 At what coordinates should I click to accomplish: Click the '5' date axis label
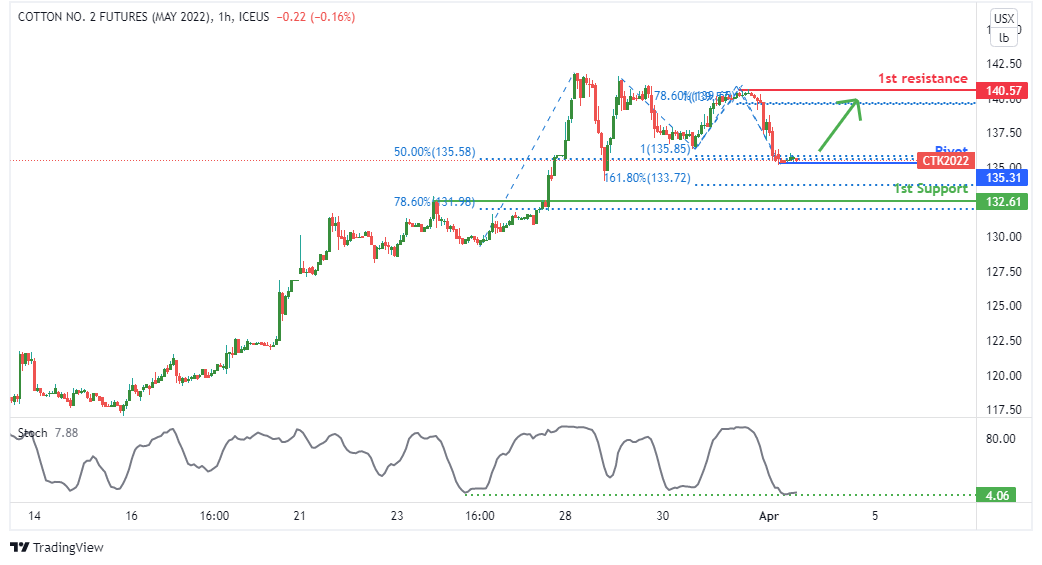(x=875, y=516)
